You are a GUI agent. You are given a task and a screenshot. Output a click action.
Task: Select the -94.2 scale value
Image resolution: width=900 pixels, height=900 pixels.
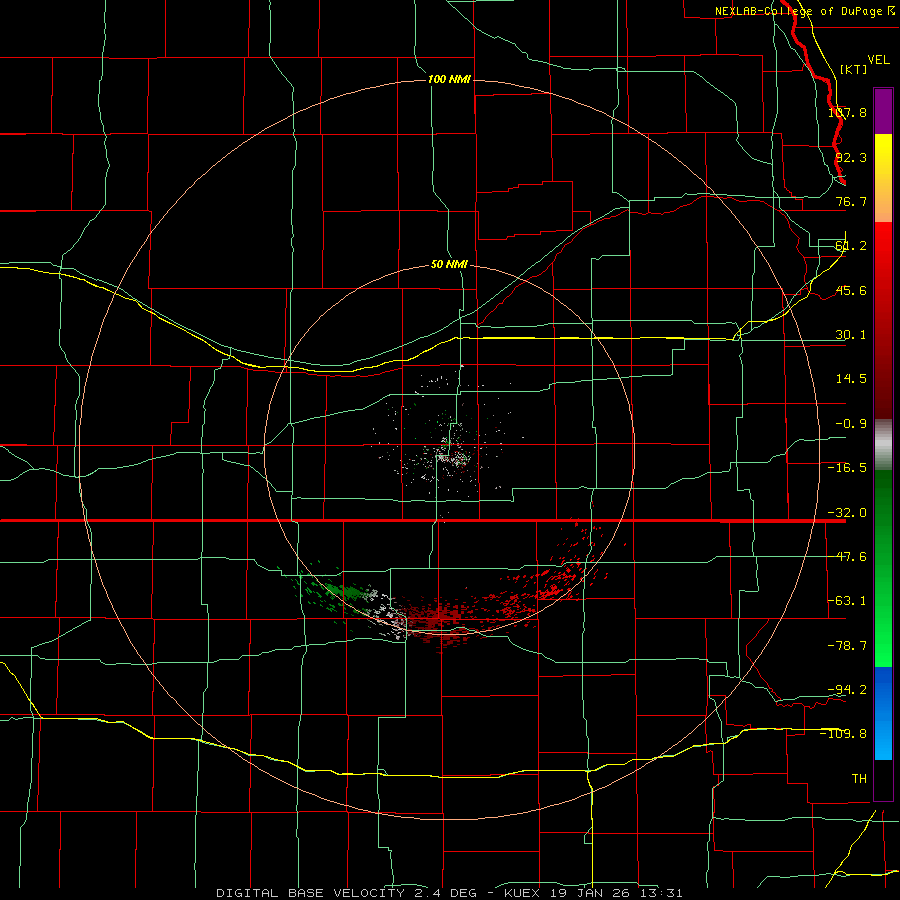coord(847,689)
